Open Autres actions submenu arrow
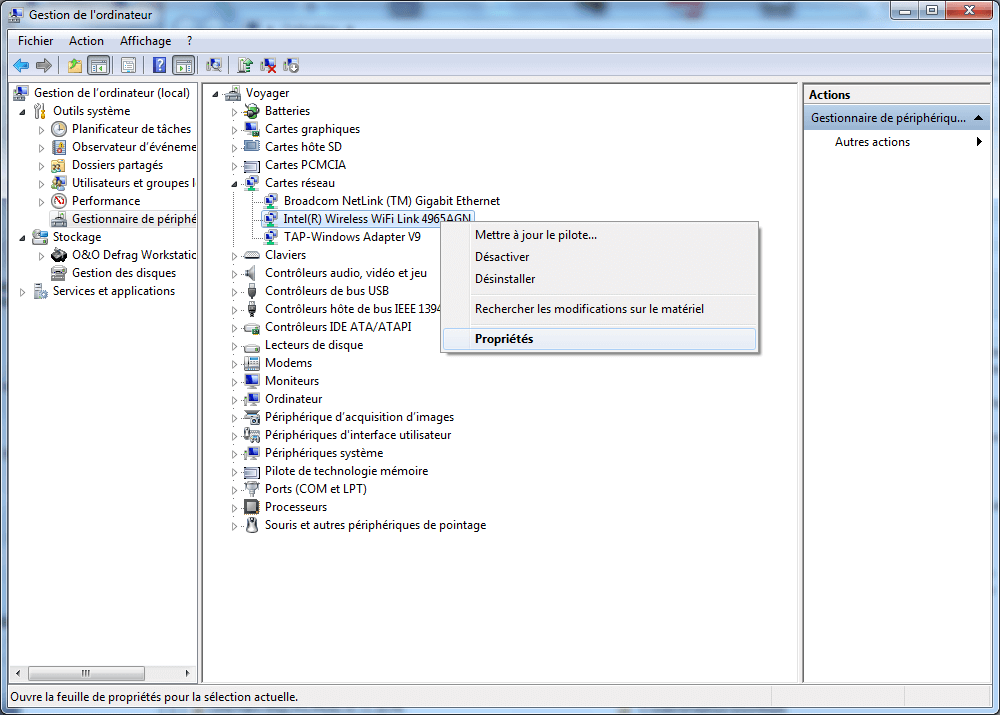1000x715 pixels. coord(979,142)
